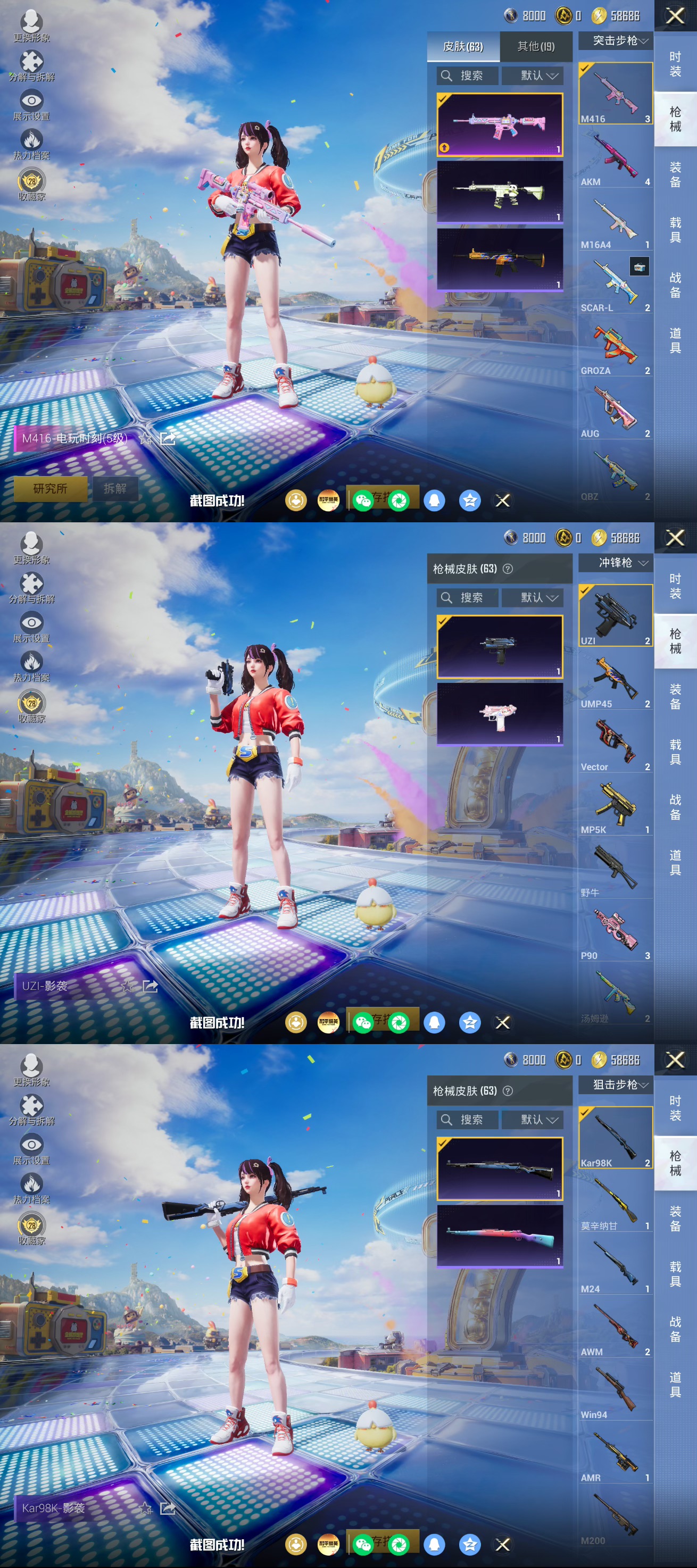Open the 默认 sort dropdown above the Kar98K skins
The height and width of the screenshot is (1568, 697).
pos(533,1120)
